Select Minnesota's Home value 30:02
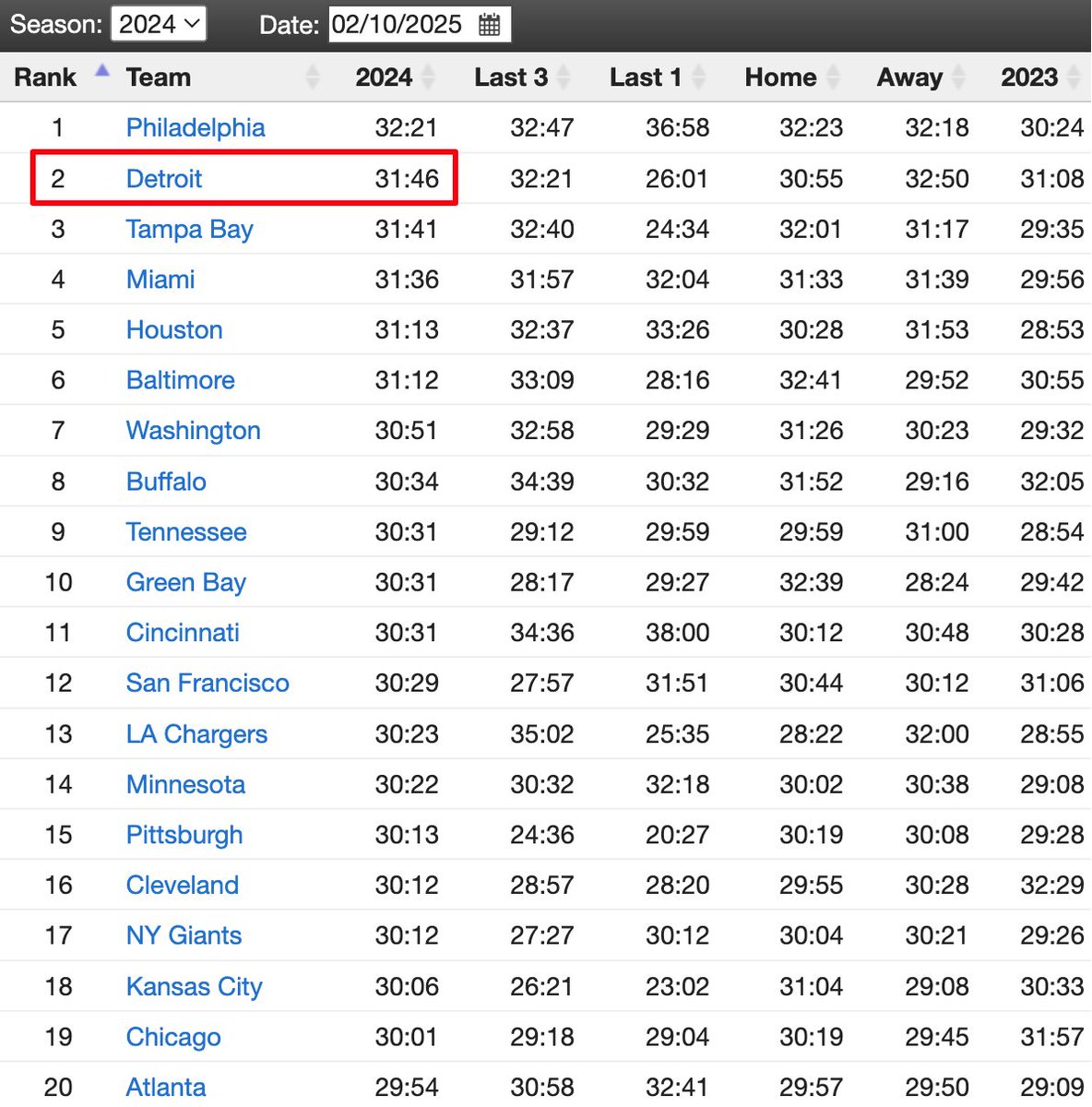Image resolution: width=1092 pixels, height=1107 pixels. [x=811, y=784]
